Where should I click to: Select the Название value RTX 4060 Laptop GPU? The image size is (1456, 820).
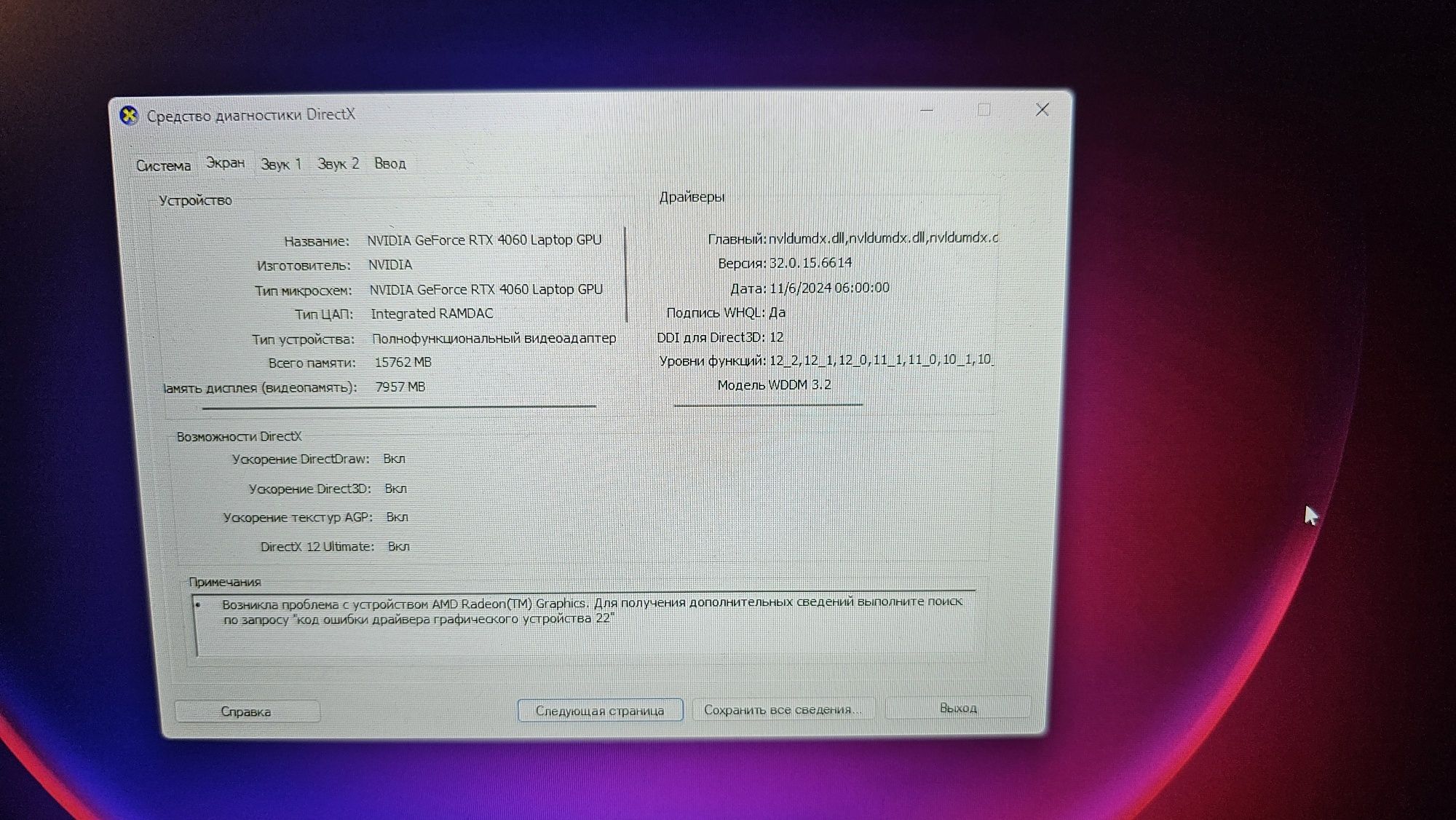click(484, 240)
